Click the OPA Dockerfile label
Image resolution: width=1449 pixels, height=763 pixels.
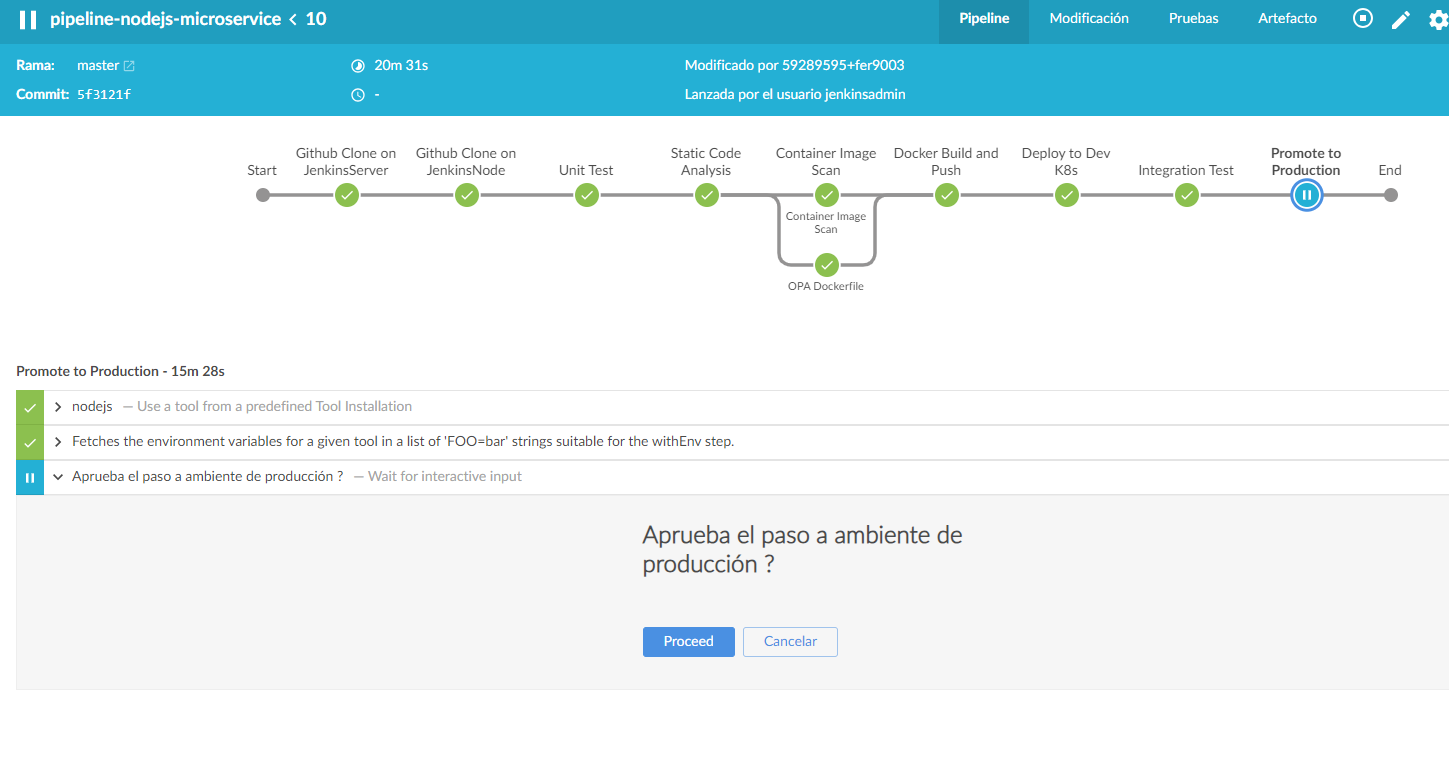tap(826, 287)
